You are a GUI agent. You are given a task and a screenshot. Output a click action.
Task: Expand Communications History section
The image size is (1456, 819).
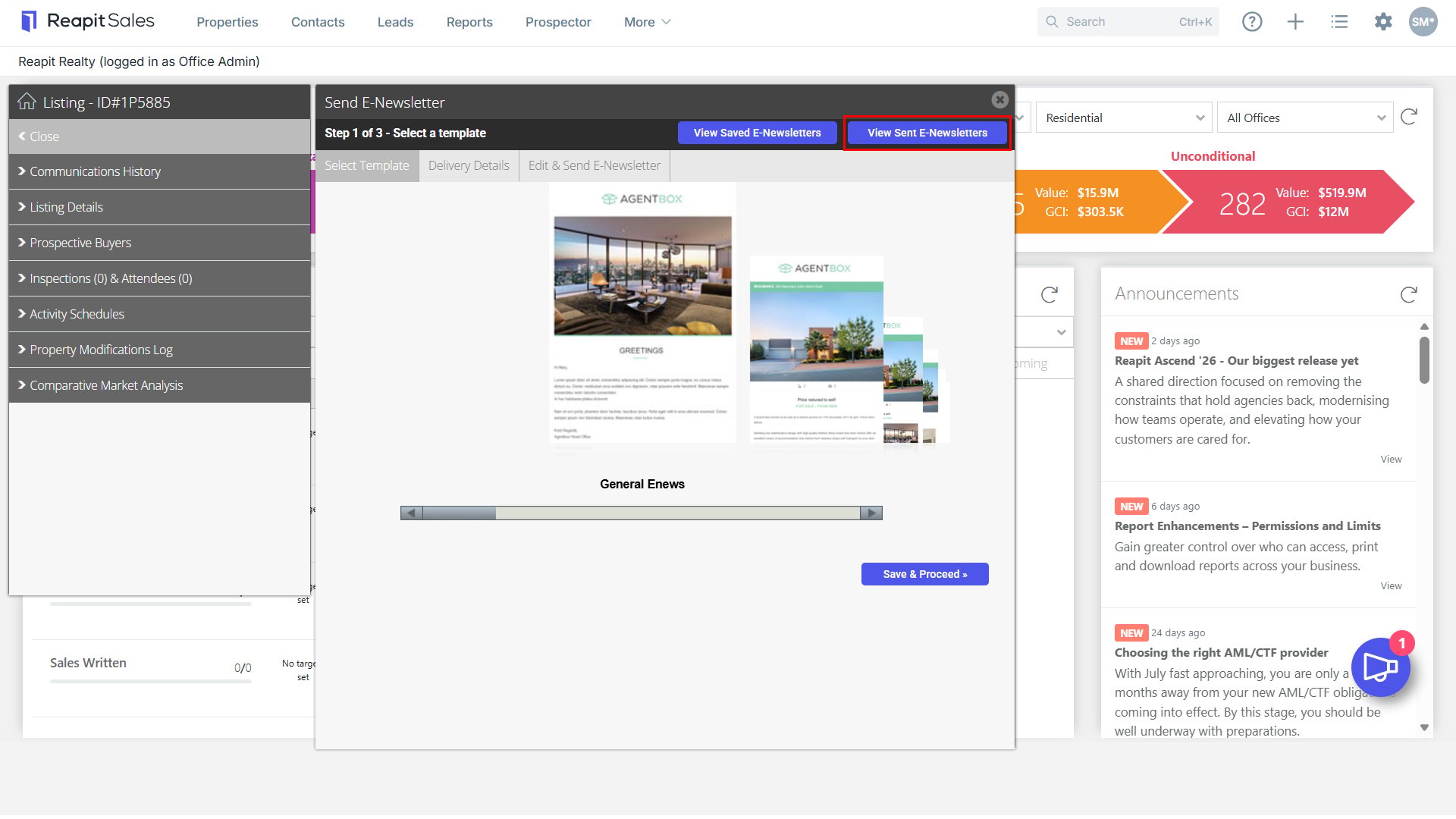click(160, 171)
